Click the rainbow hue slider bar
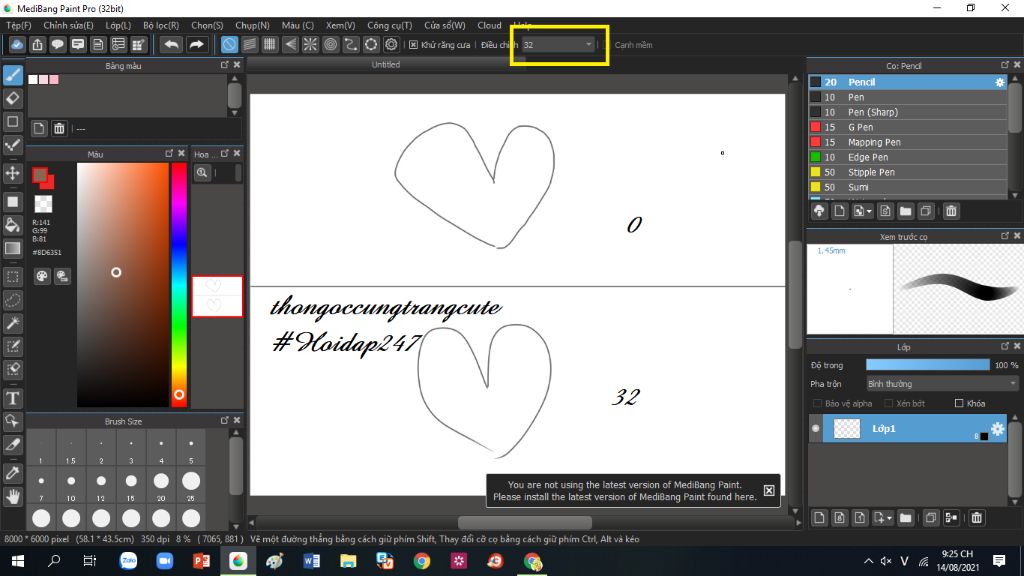The image size is (1024, 576). (x=179, y=285)
